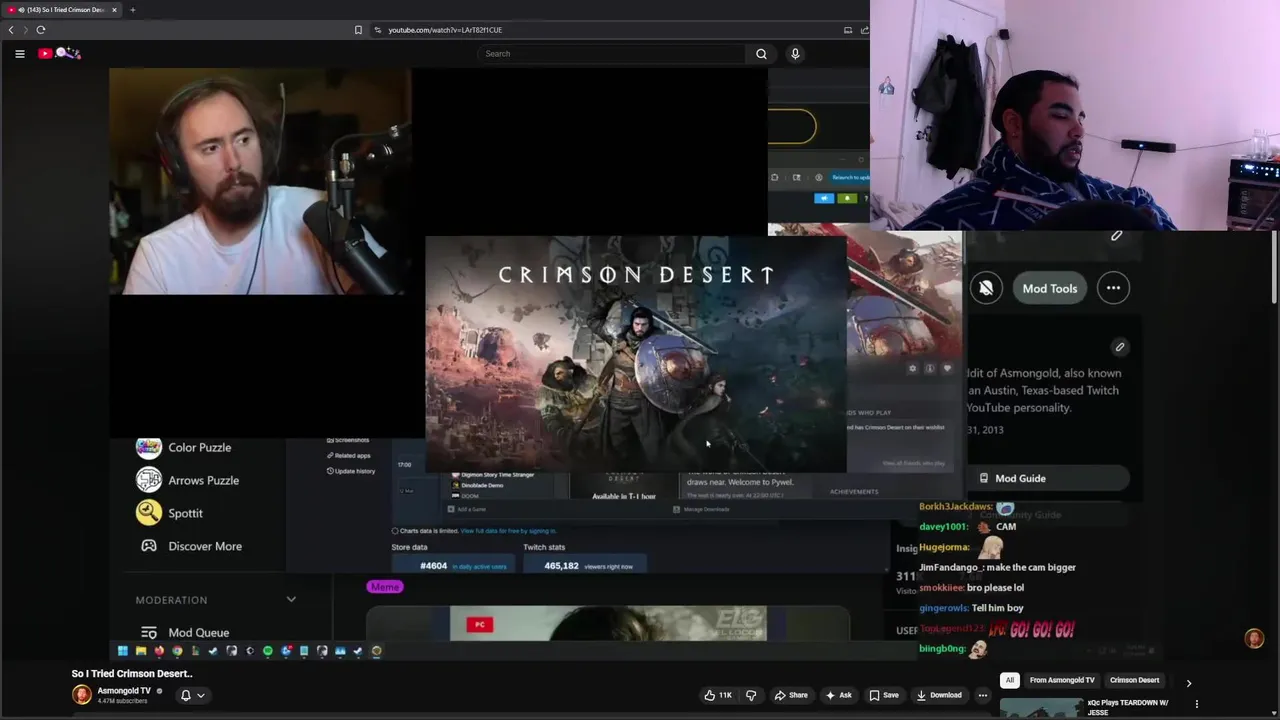Click the top pencil edit icon above Mod Tools

tap(1117, 236)
